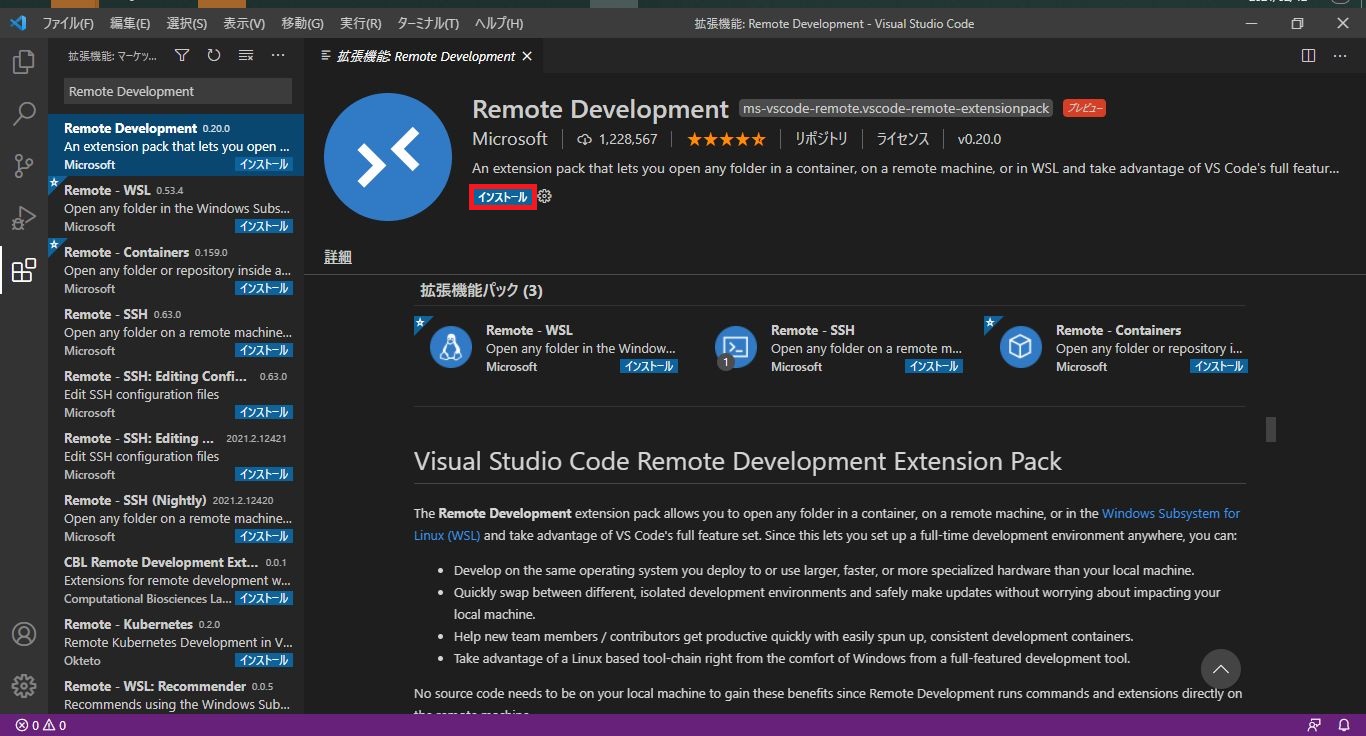Screen dimensions: 1366x736
Task: Split the editor using the top-right icon
Action: tap(1308, 56)
